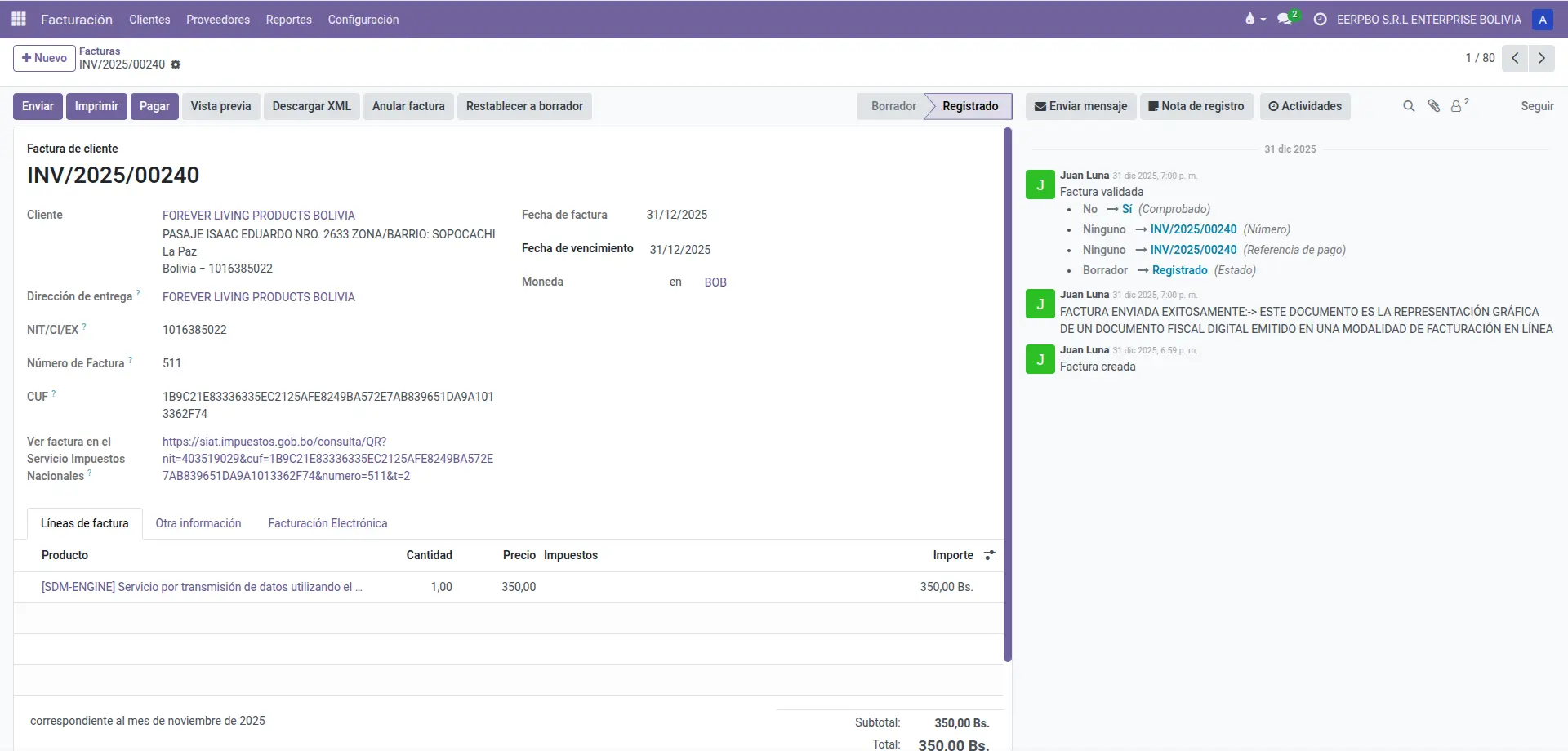Screen dimensions: 1568x751
Task: Open the Reportes menu
Action: click(288, 20)
